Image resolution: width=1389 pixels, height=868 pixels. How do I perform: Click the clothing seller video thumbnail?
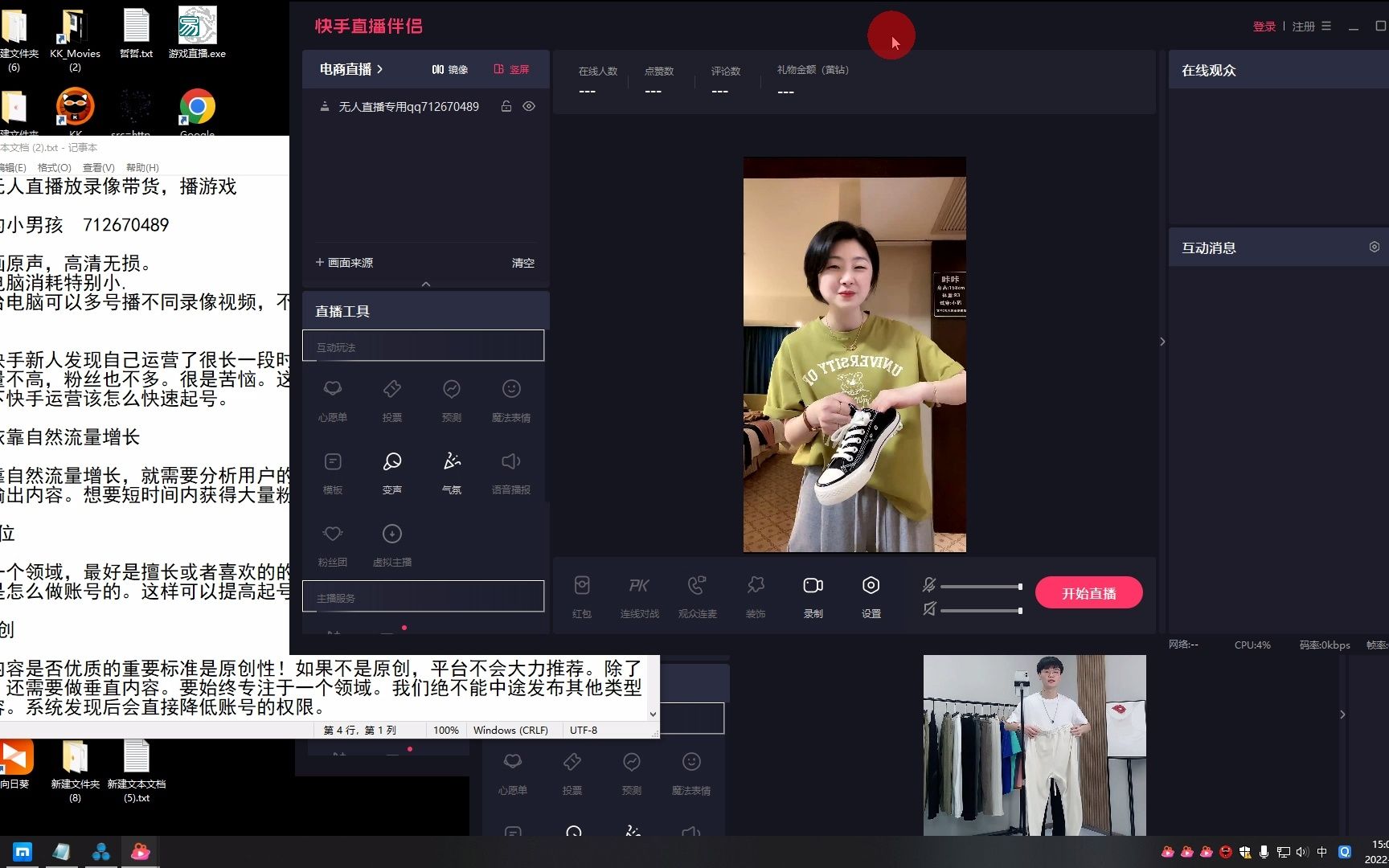1035,745
